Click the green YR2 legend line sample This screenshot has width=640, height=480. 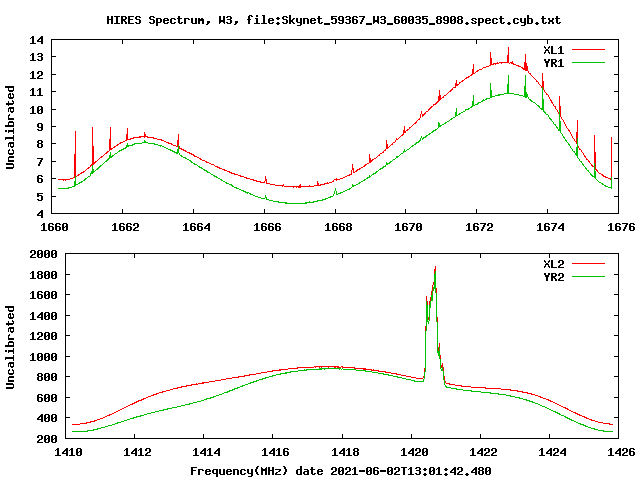click(588, 277)
